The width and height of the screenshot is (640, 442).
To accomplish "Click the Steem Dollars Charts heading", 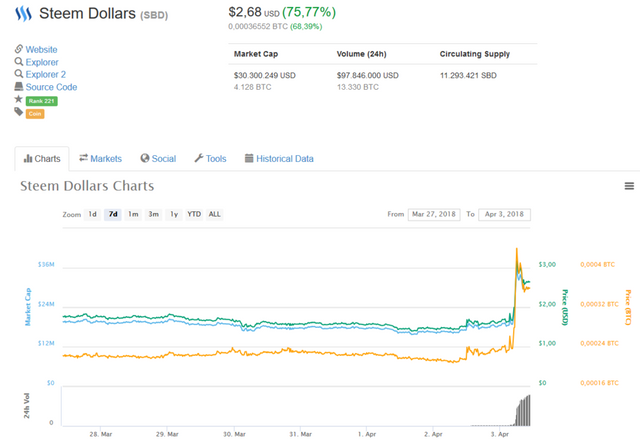I will pyautogui.click(x=87, y=186).
